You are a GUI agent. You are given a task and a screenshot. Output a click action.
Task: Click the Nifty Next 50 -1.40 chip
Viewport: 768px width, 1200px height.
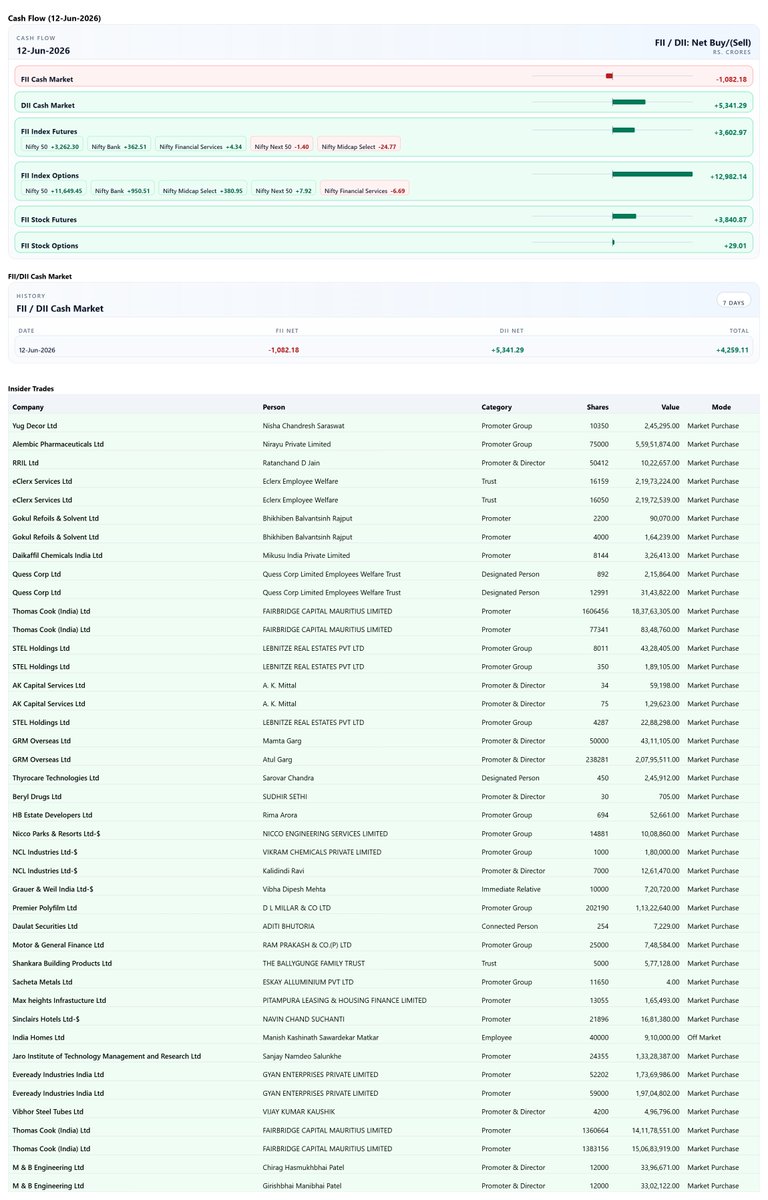[282, 146]
